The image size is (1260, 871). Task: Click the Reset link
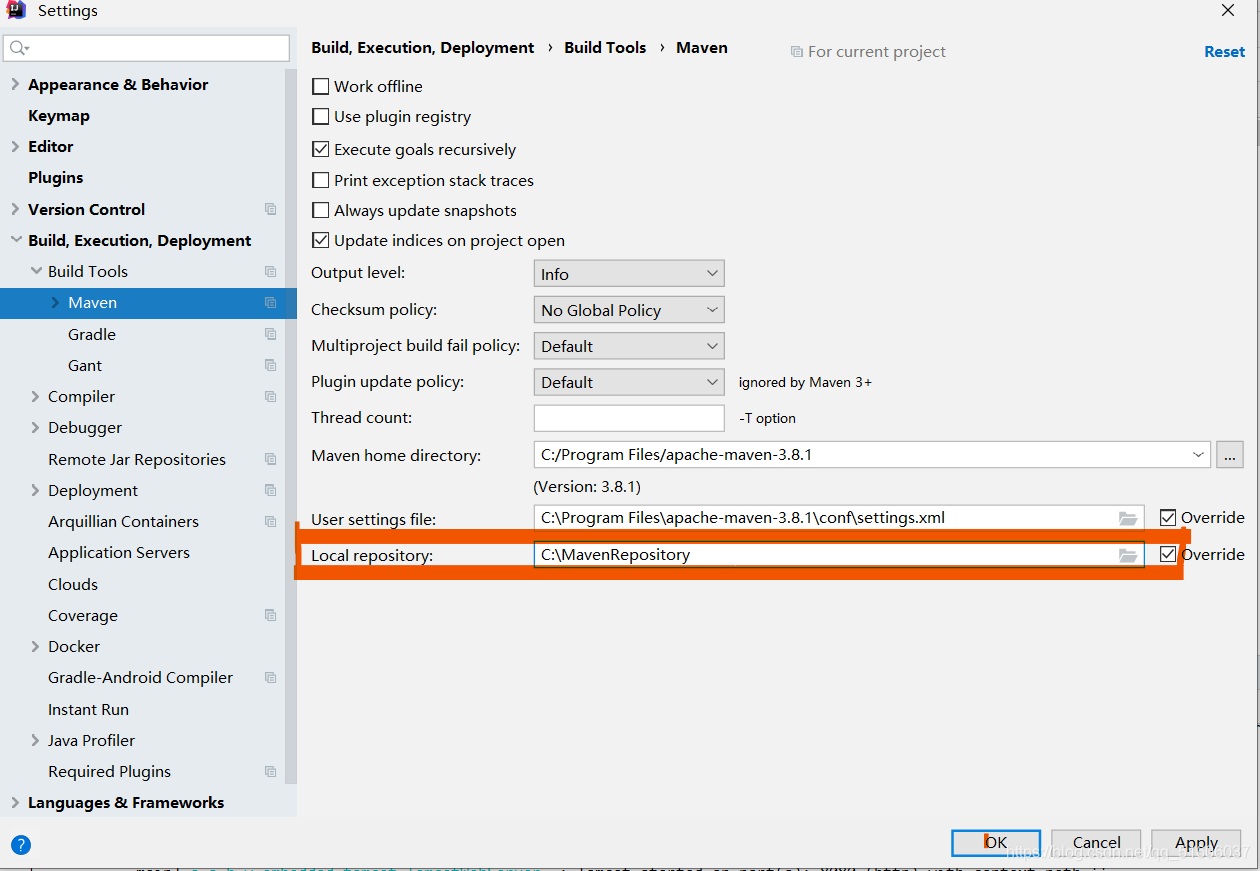1224,51
